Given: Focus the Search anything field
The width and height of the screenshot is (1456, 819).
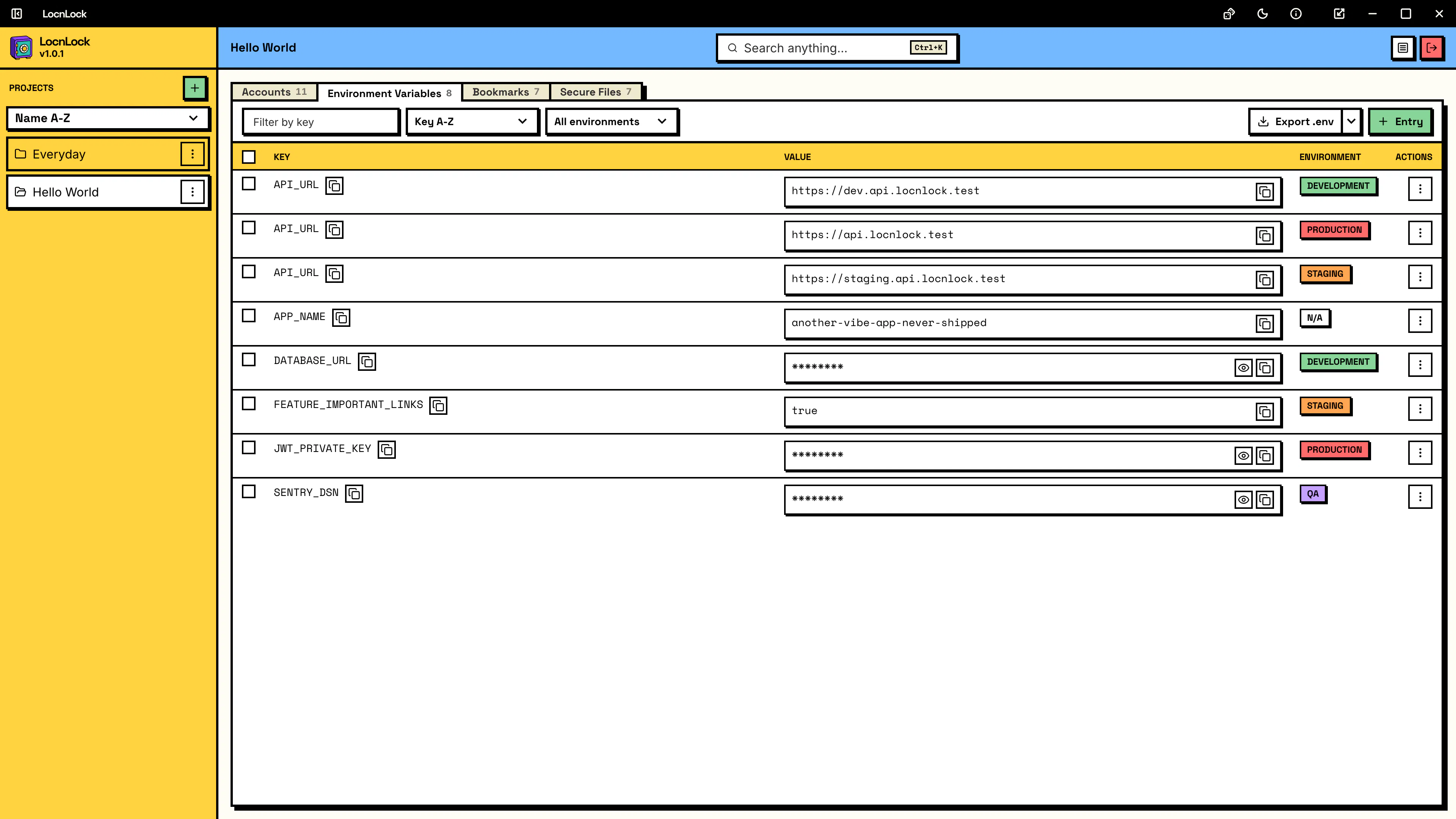Looking at the screenshot, I should pyautogui.click(x=836, y=48).
